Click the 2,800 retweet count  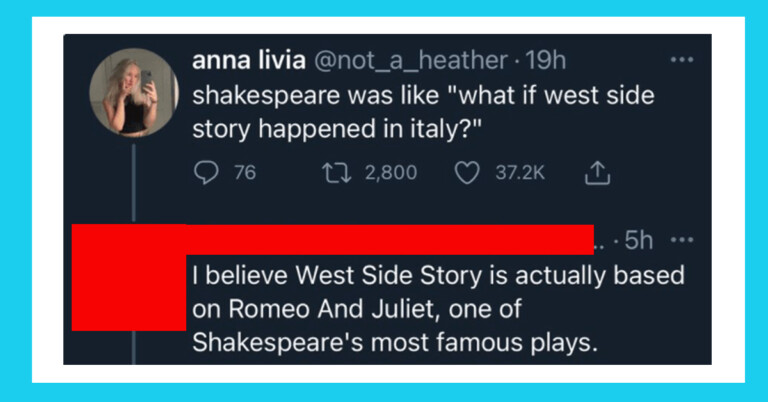(x=390, y=173)
